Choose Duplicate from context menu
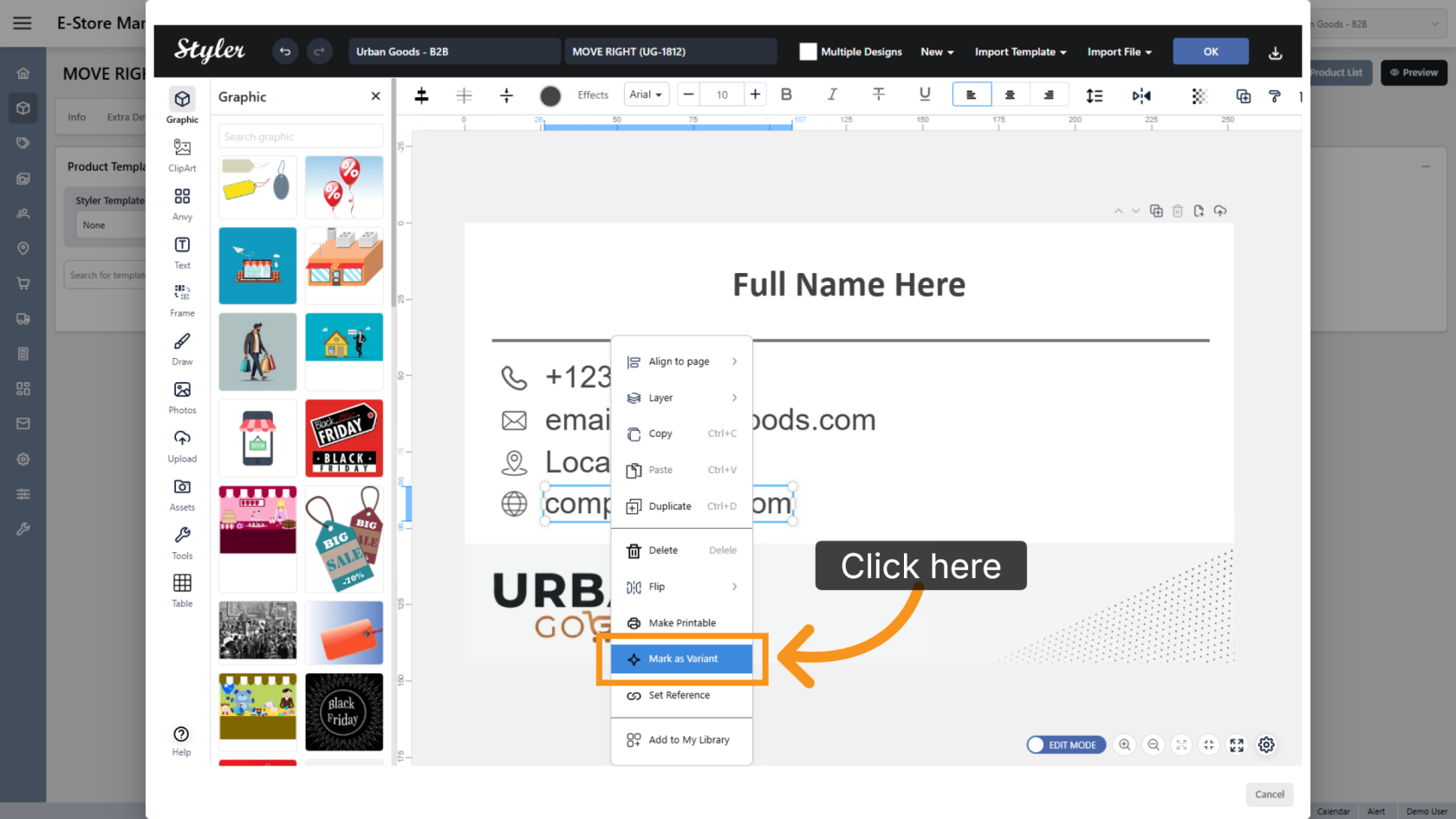 pyautogui.click(x=681, y=506)
